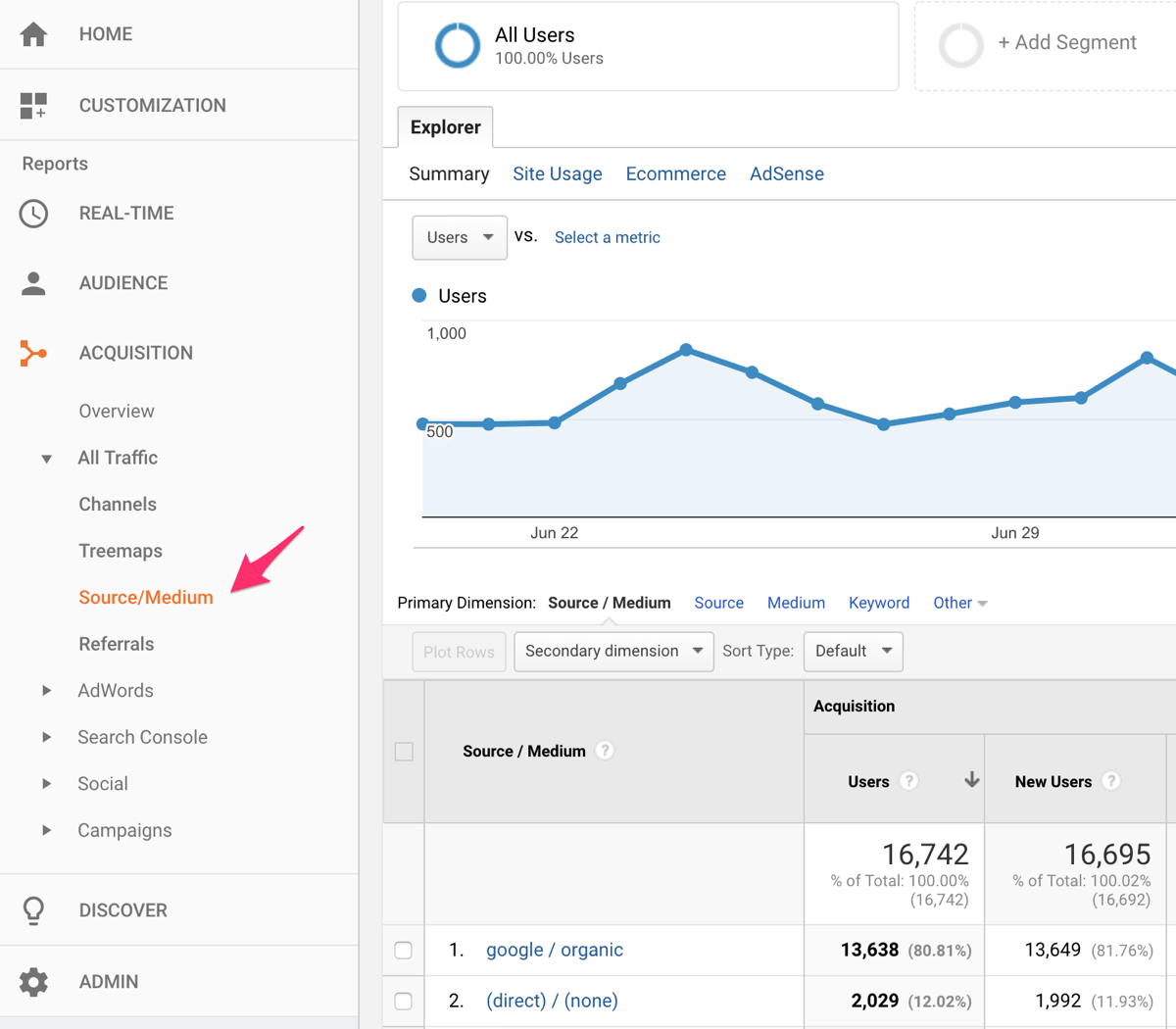Click the peak data point on Users chart

[686, 350]
